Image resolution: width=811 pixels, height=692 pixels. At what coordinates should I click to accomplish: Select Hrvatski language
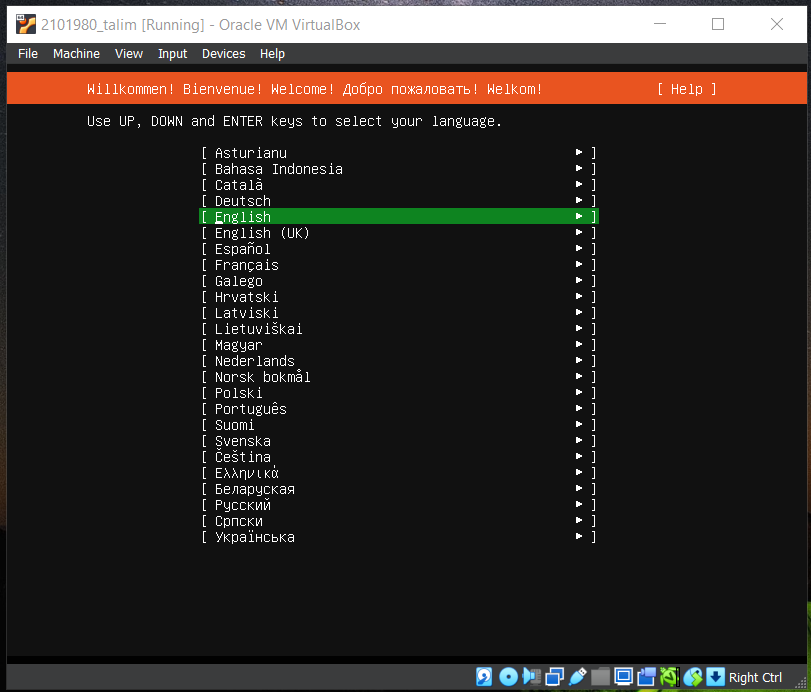(x=399, y=297)
